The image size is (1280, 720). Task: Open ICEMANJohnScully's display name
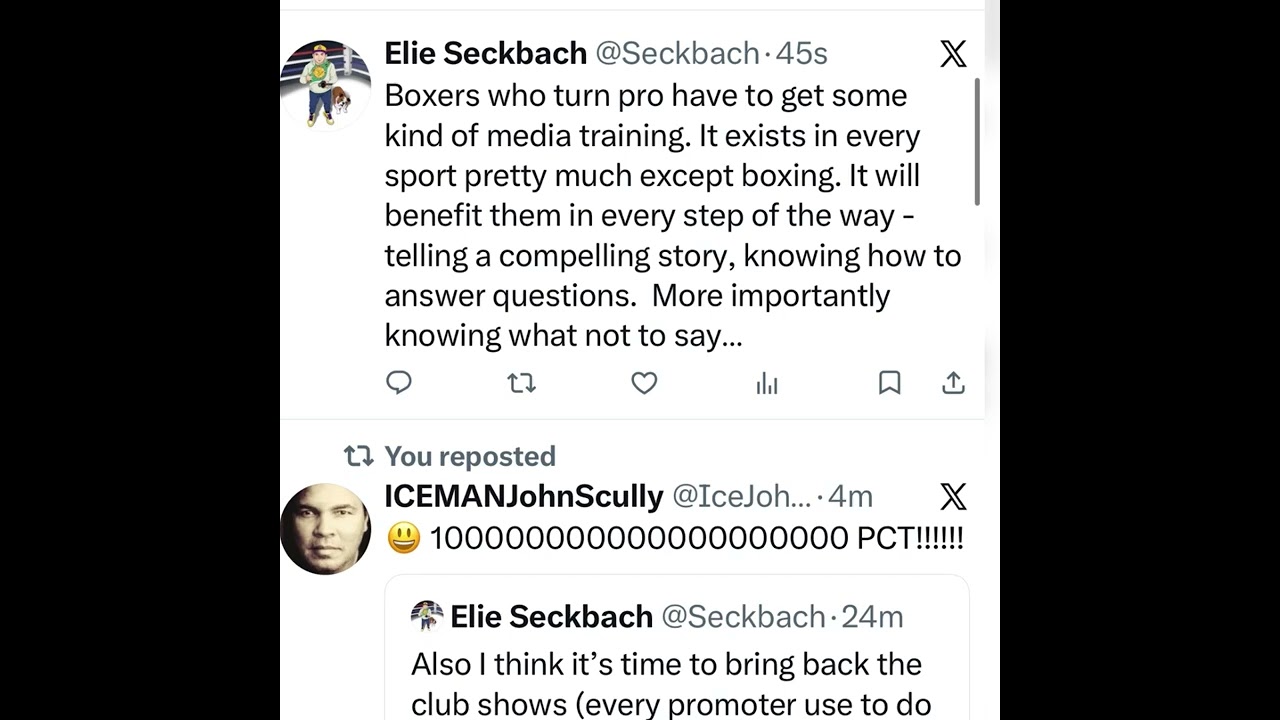point(523,497)
